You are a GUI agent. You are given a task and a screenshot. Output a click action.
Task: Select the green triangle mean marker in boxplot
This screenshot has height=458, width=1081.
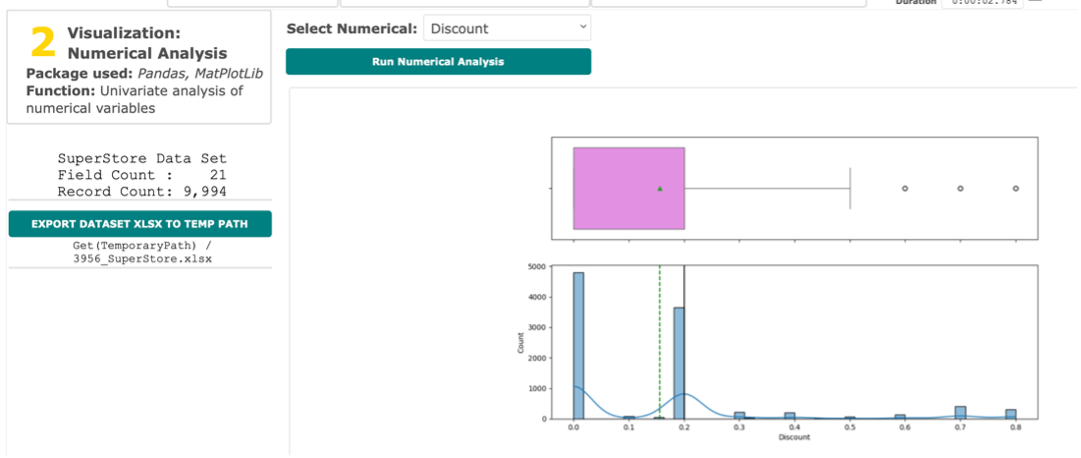tap(660, 188)
